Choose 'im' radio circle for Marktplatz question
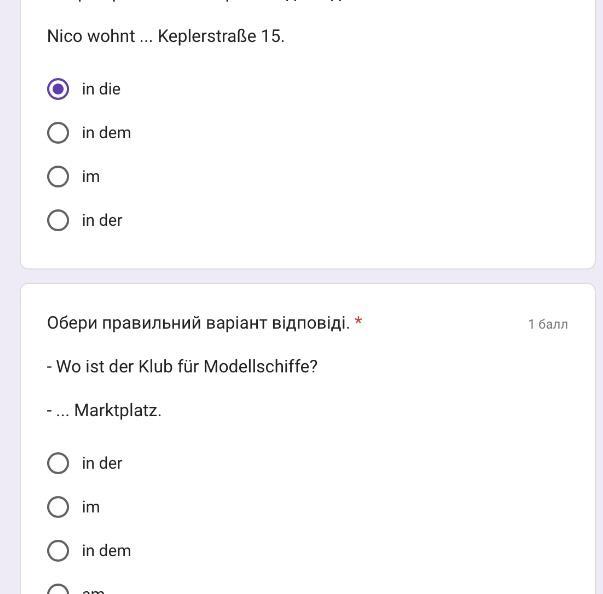 coord(58,507)
